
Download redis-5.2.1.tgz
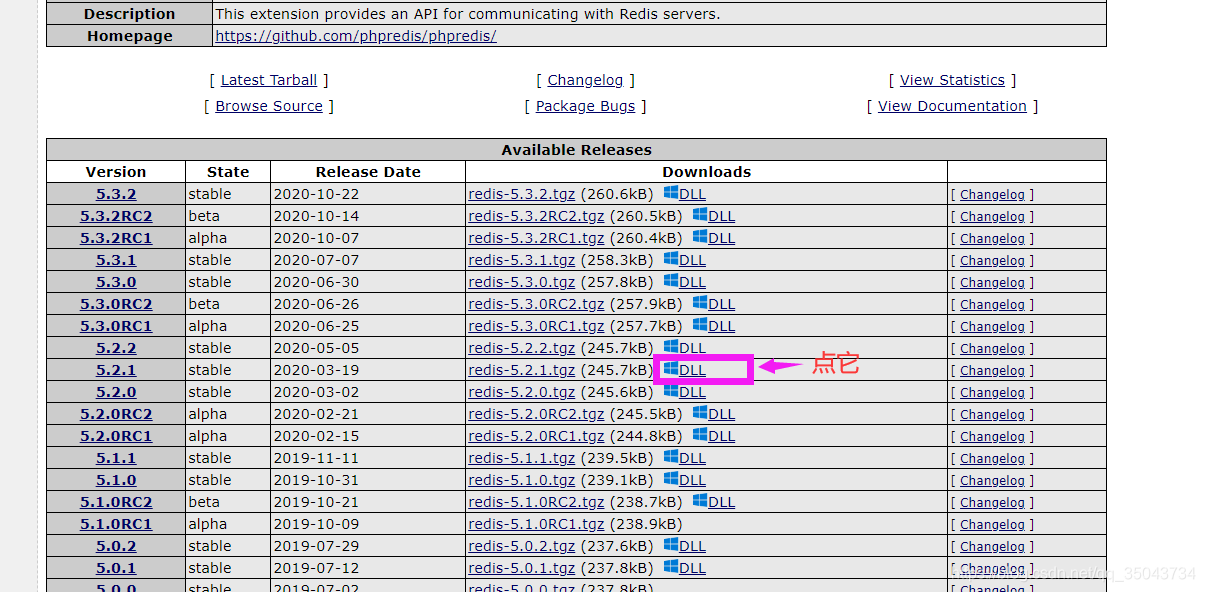(522, 370)
